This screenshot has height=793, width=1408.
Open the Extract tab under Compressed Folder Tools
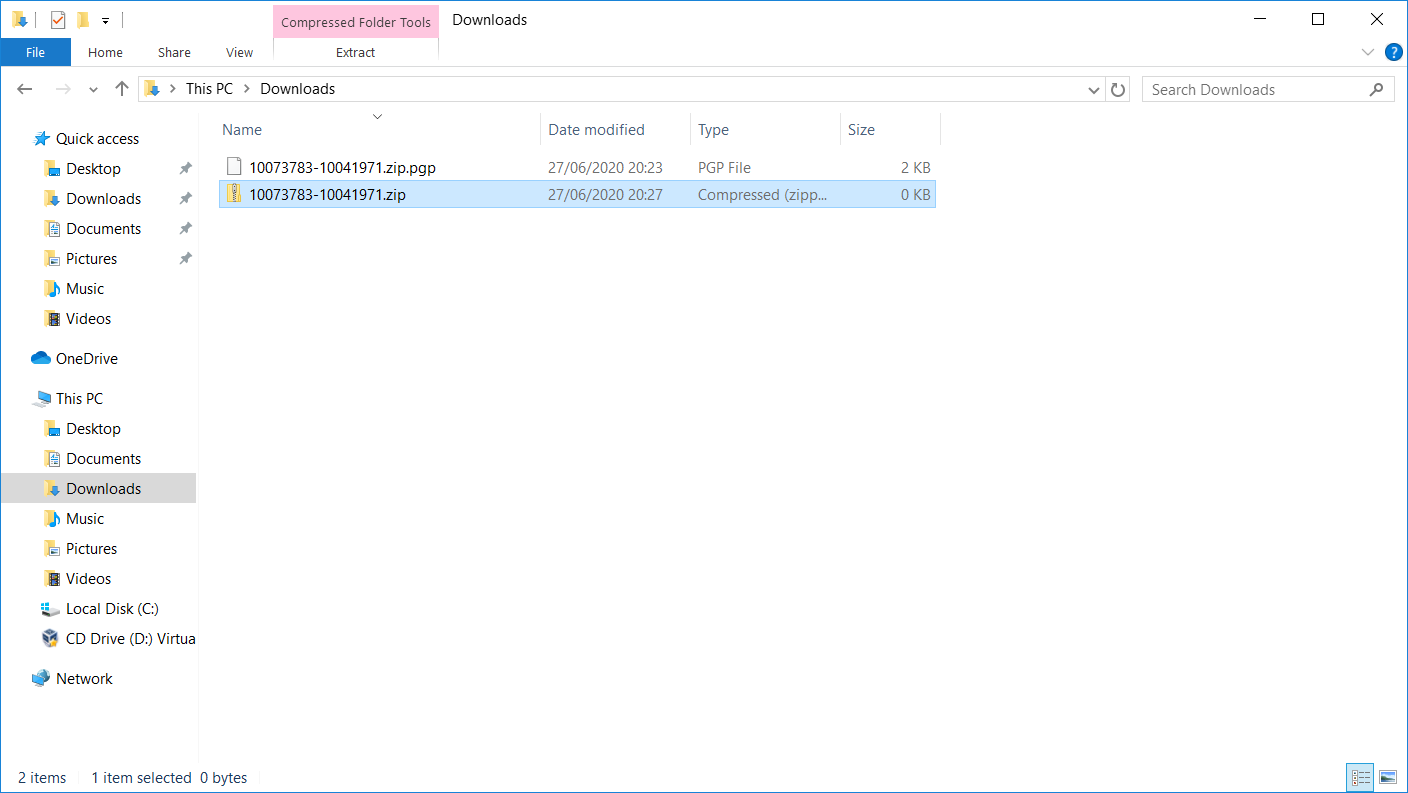355,53
